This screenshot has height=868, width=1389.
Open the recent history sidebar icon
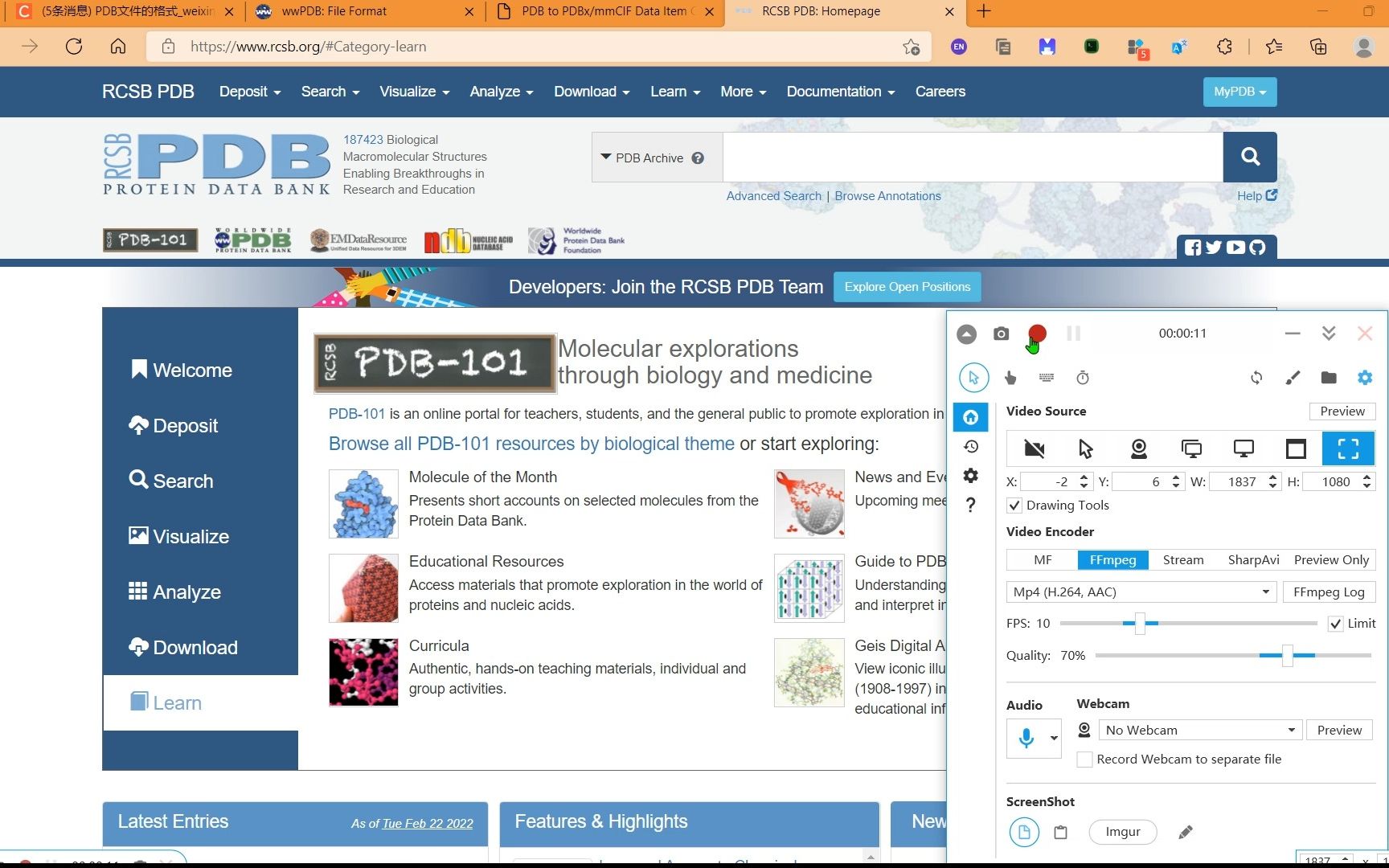(x=971, y=447)
